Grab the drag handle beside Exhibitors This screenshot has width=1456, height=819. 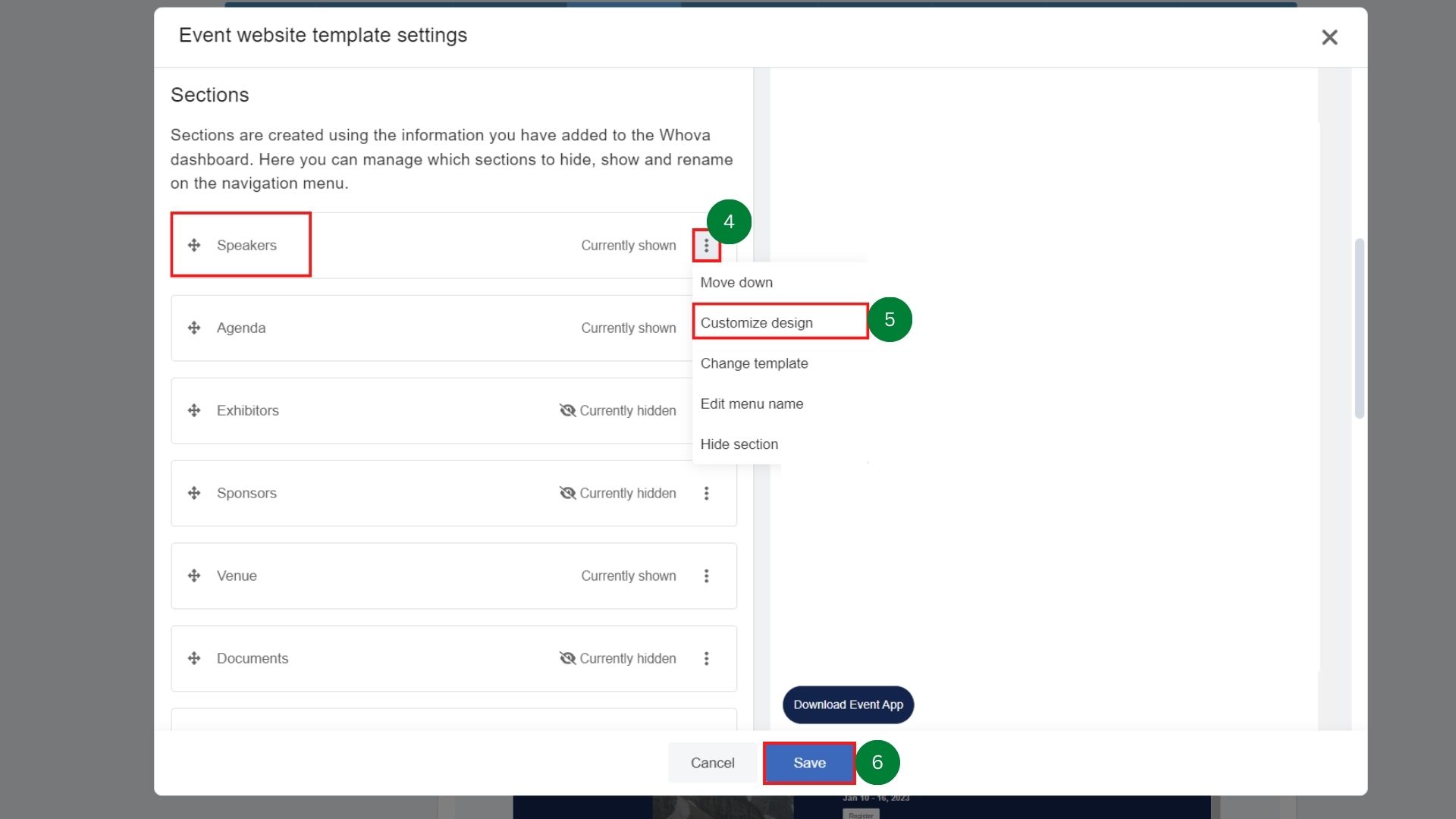[195, 410]
